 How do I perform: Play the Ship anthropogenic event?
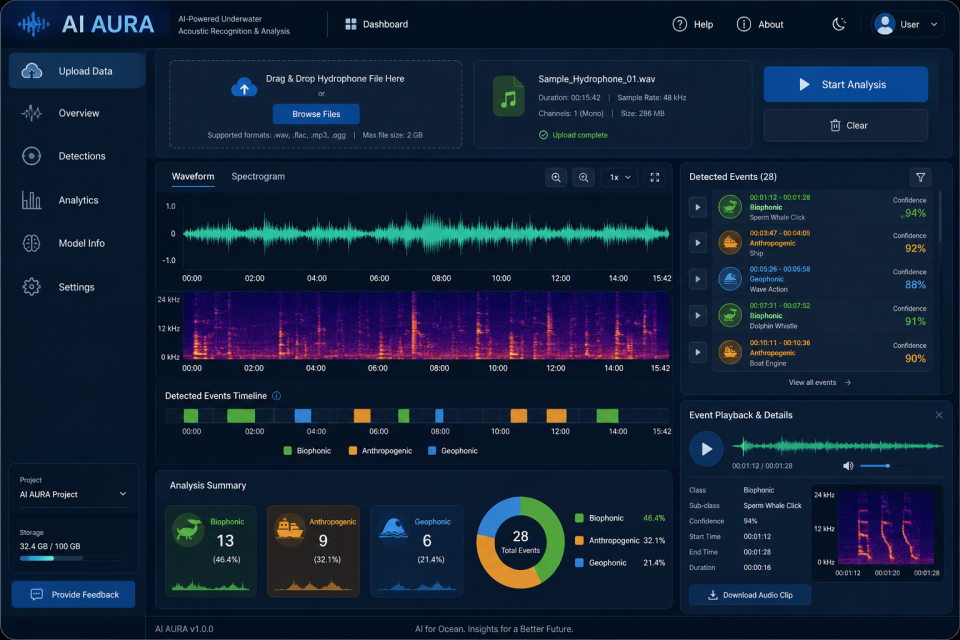697,243
